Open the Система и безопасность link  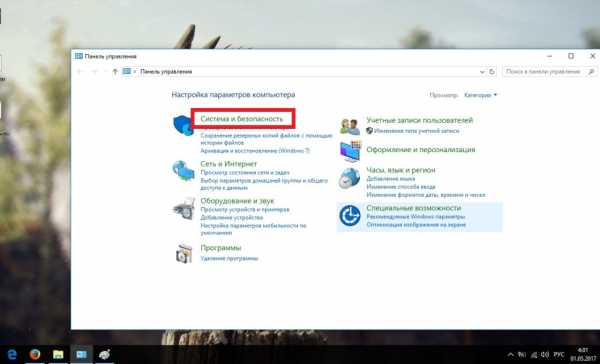click(x=242, y=119)
